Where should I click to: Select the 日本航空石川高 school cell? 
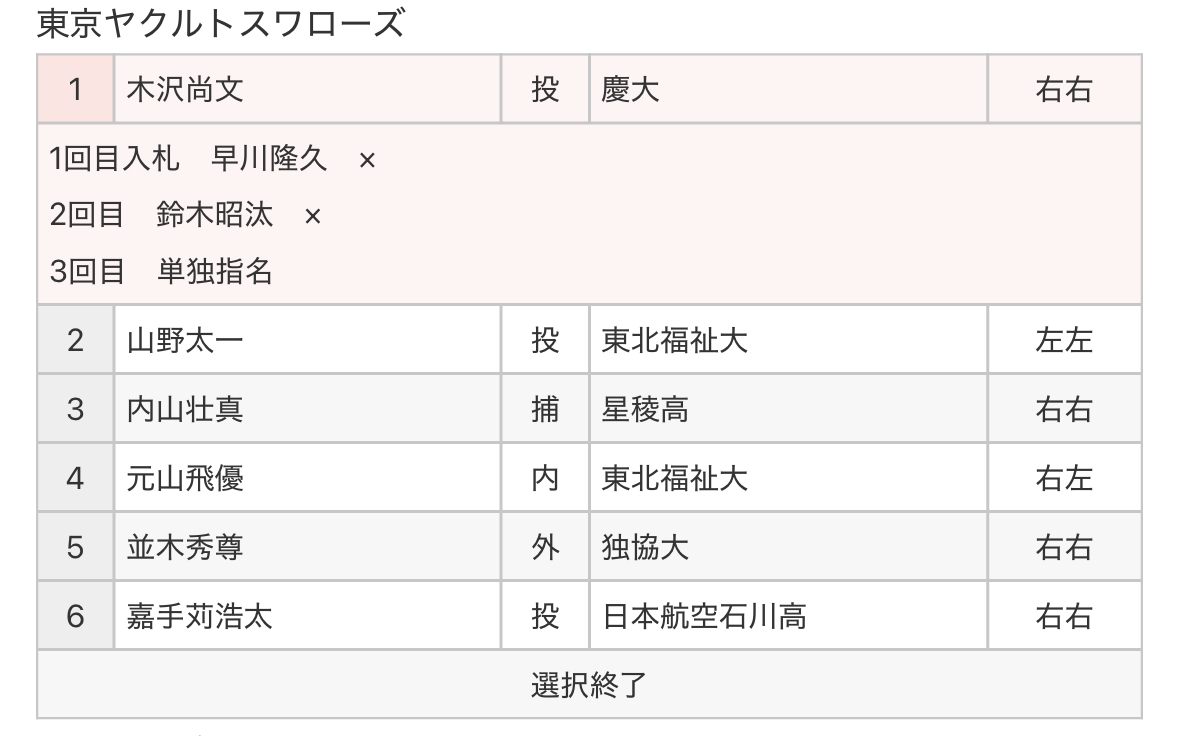788,616
